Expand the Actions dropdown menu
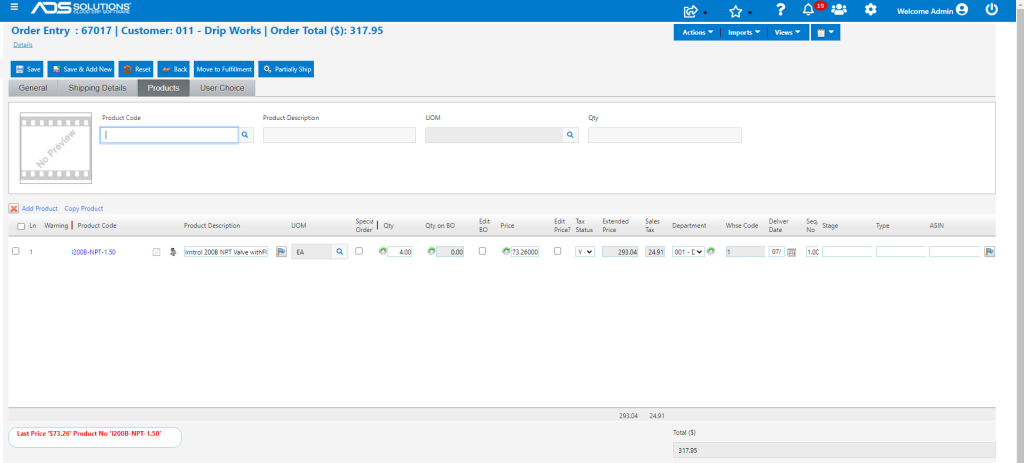Screen dimensions: 1024x463 point(697,32)
